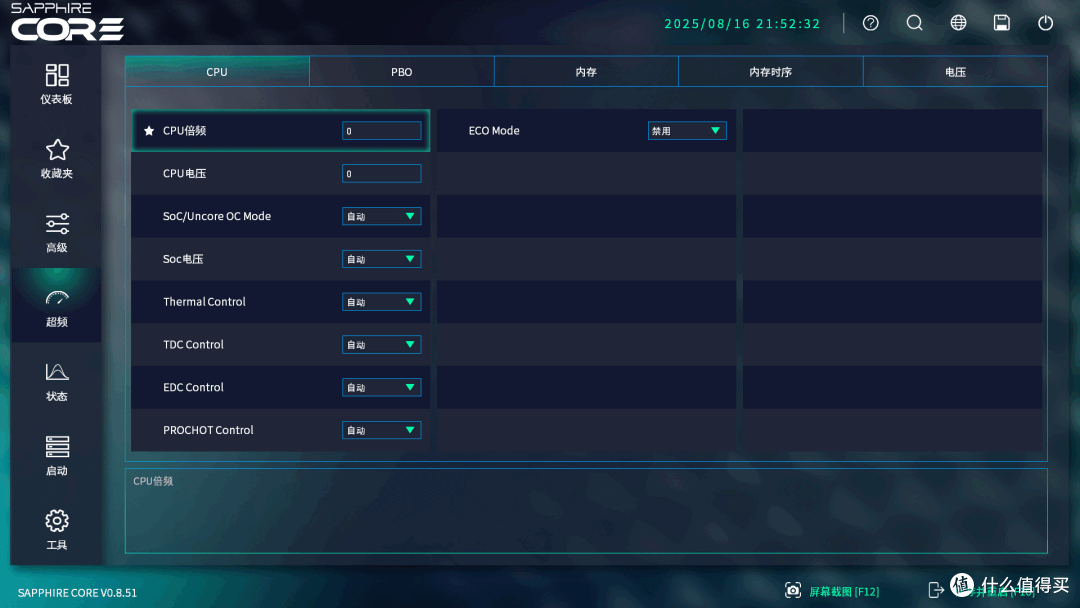Click the CPU电压 value input field
The width and height of the screenshot is (1080, 608).
pos(382,174)
